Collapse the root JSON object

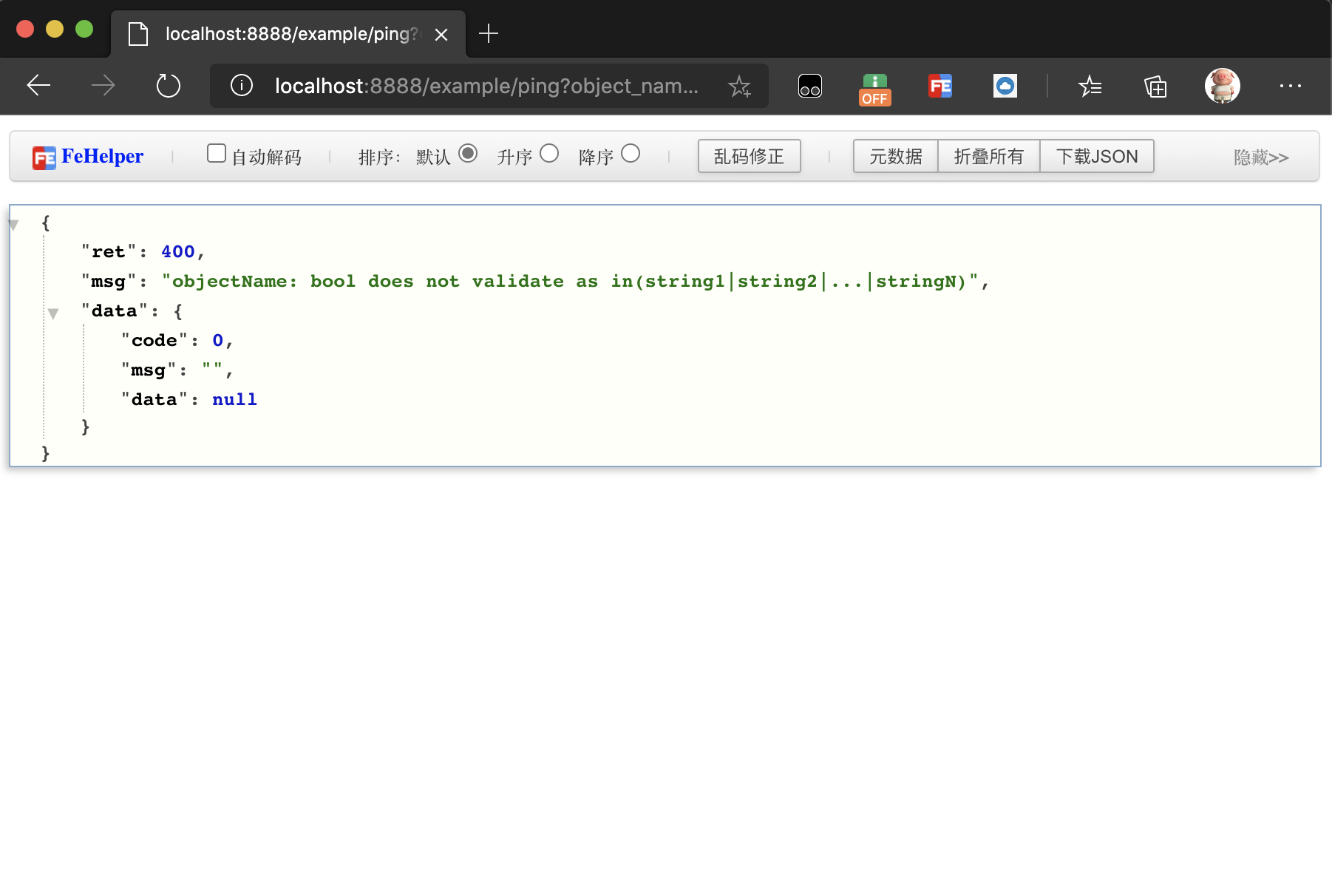(13, 225)
